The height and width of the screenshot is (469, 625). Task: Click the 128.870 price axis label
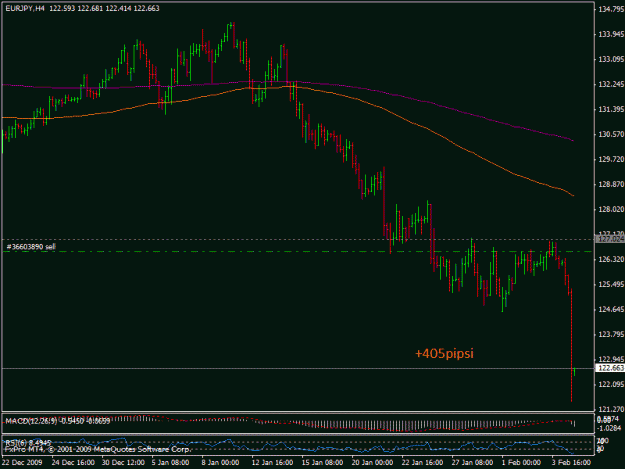(611, 184)
